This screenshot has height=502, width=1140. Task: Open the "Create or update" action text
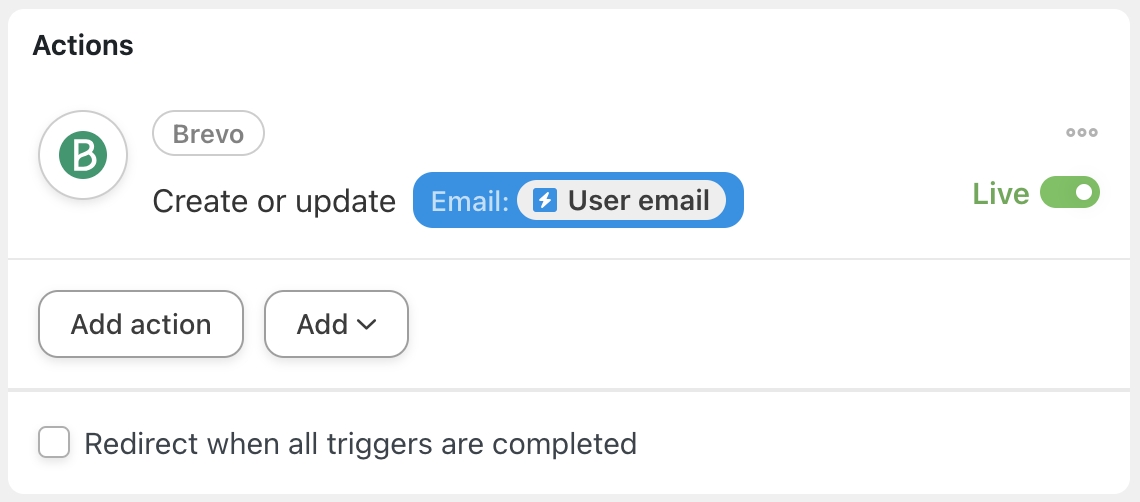[274, 201]
